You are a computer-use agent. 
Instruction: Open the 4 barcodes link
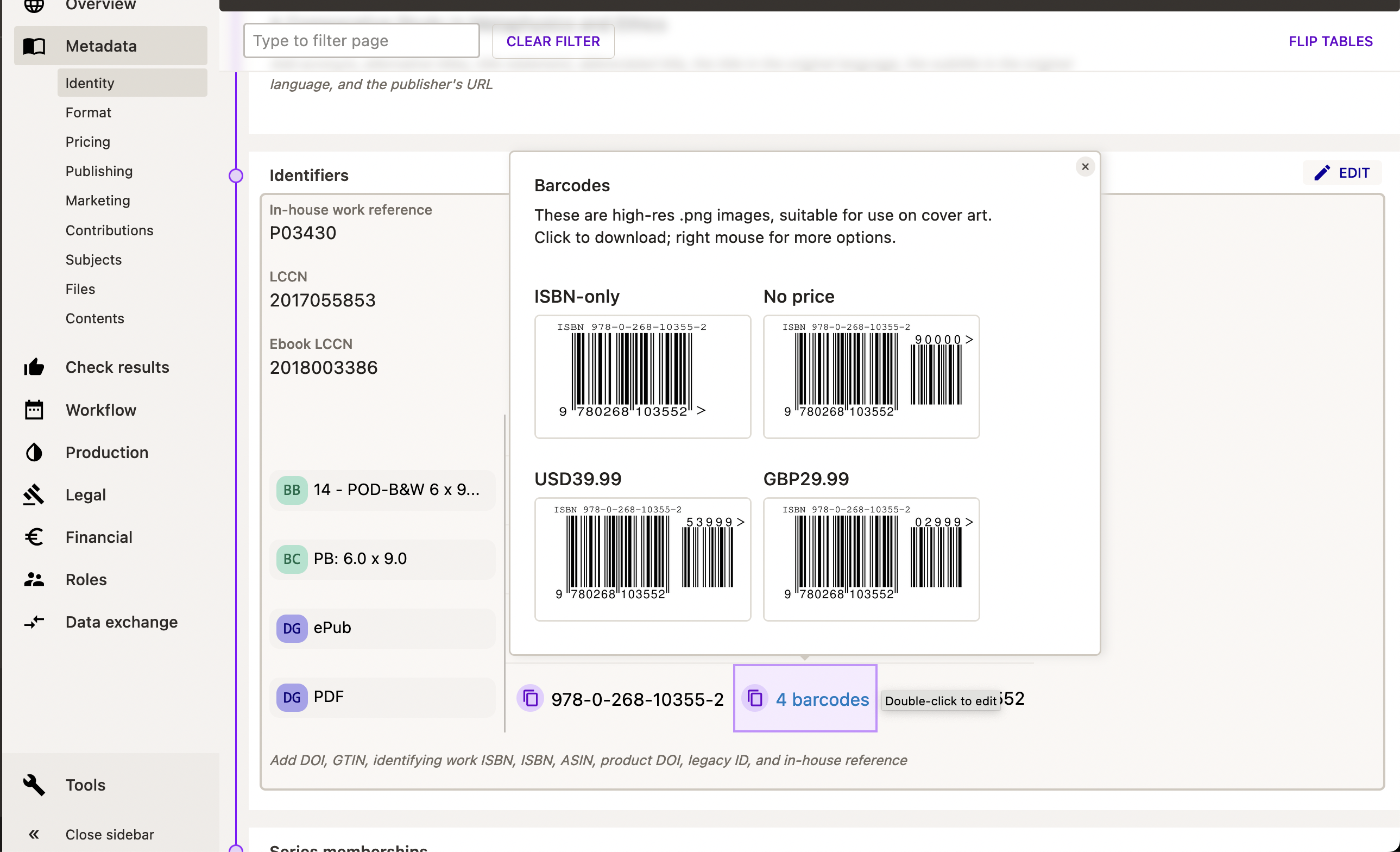[x=822, y=699]
